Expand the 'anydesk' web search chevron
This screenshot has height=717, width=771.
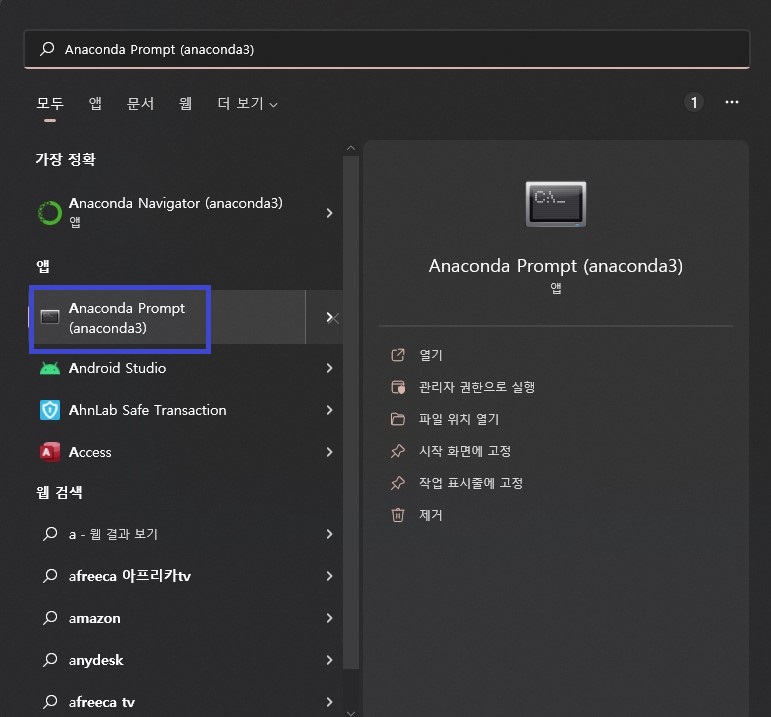[329, 659]
